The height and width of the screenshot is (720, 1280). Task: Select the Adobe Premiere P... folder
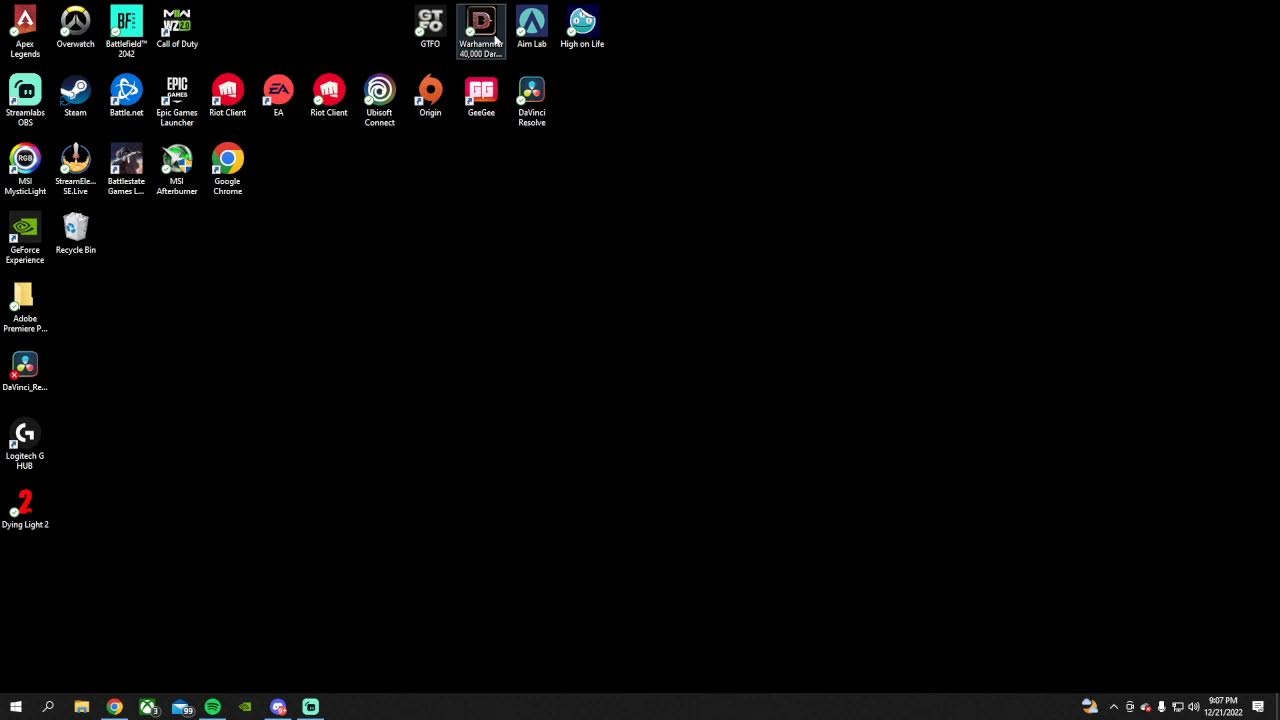[25, 308]
